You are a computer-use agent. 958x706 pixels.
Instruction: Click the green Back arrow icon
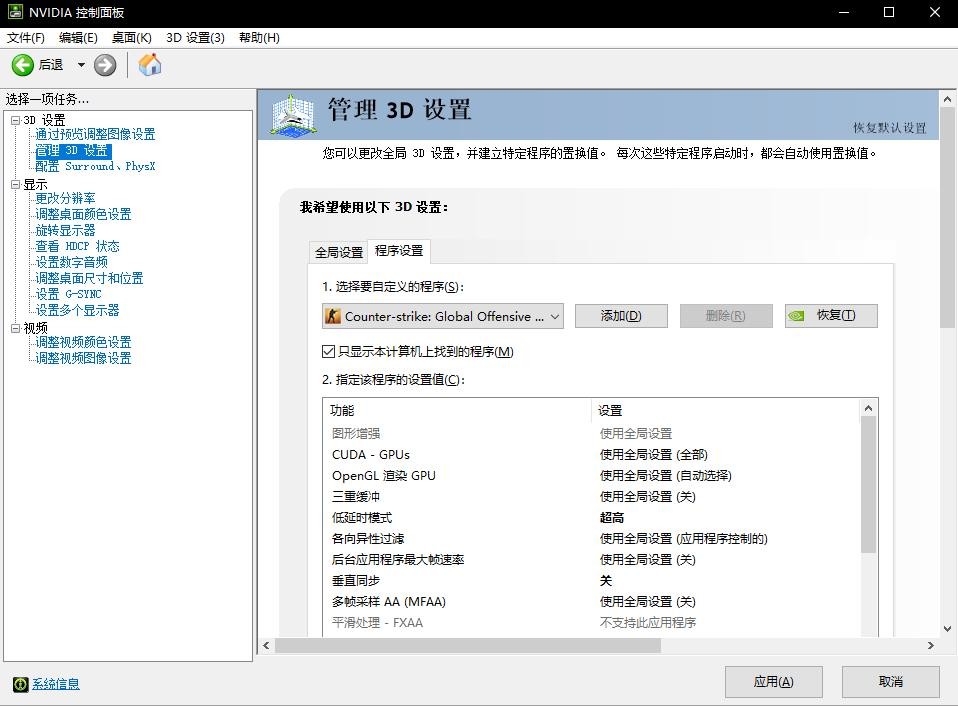[x=23, y=65]
